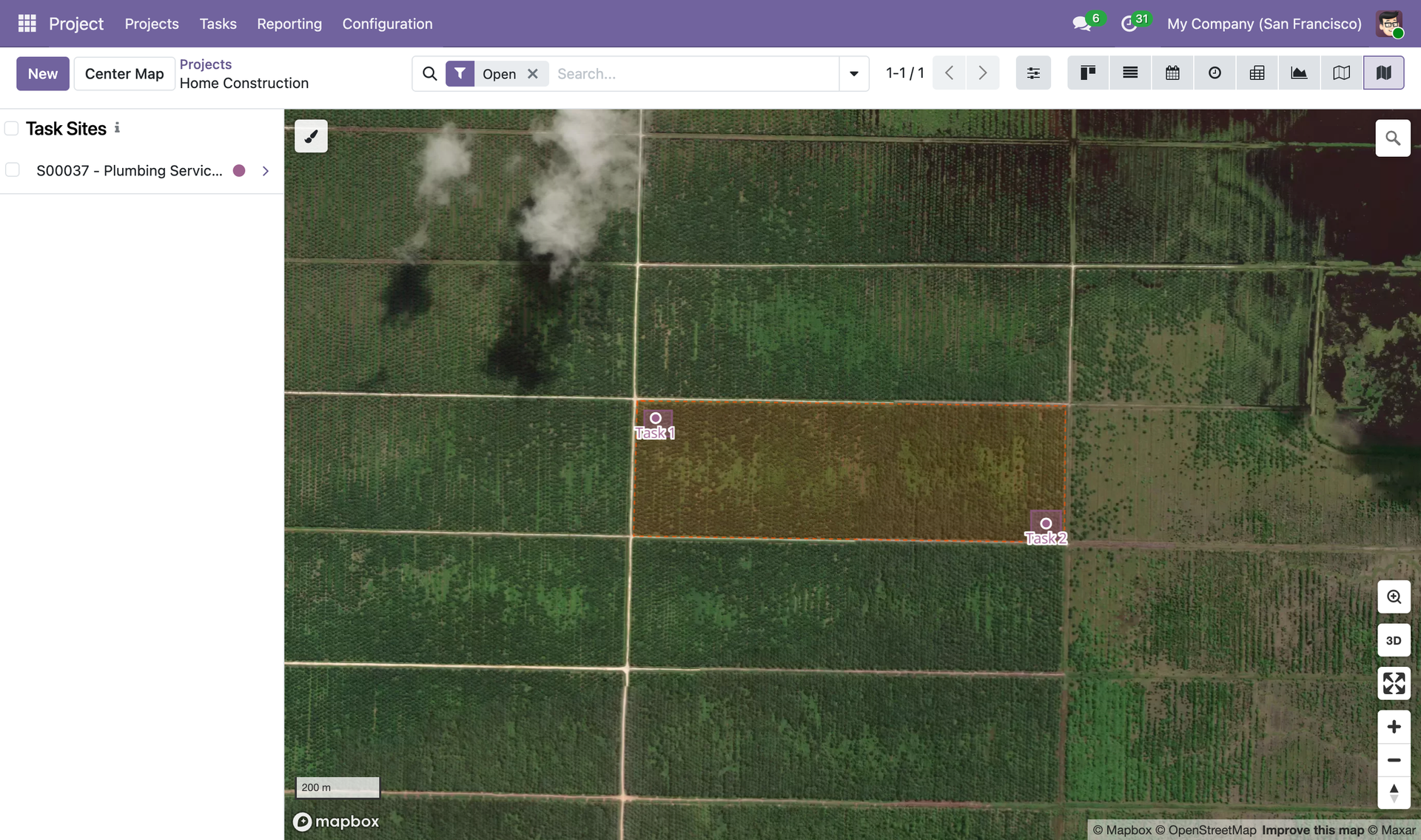Image resolution: width=1421 pixels, height=840 pixels.
Task: Switch to Activity view
Action: tap(1215, 73)
